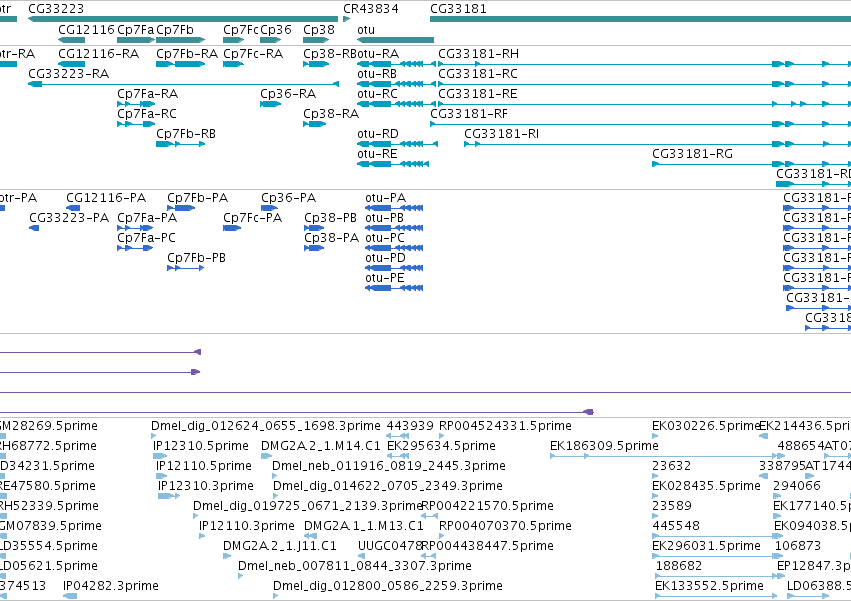This screenshot has width=851, height=601.
Task: Select the CG33223-PA protein label
Action: click(x=69, y=218)
